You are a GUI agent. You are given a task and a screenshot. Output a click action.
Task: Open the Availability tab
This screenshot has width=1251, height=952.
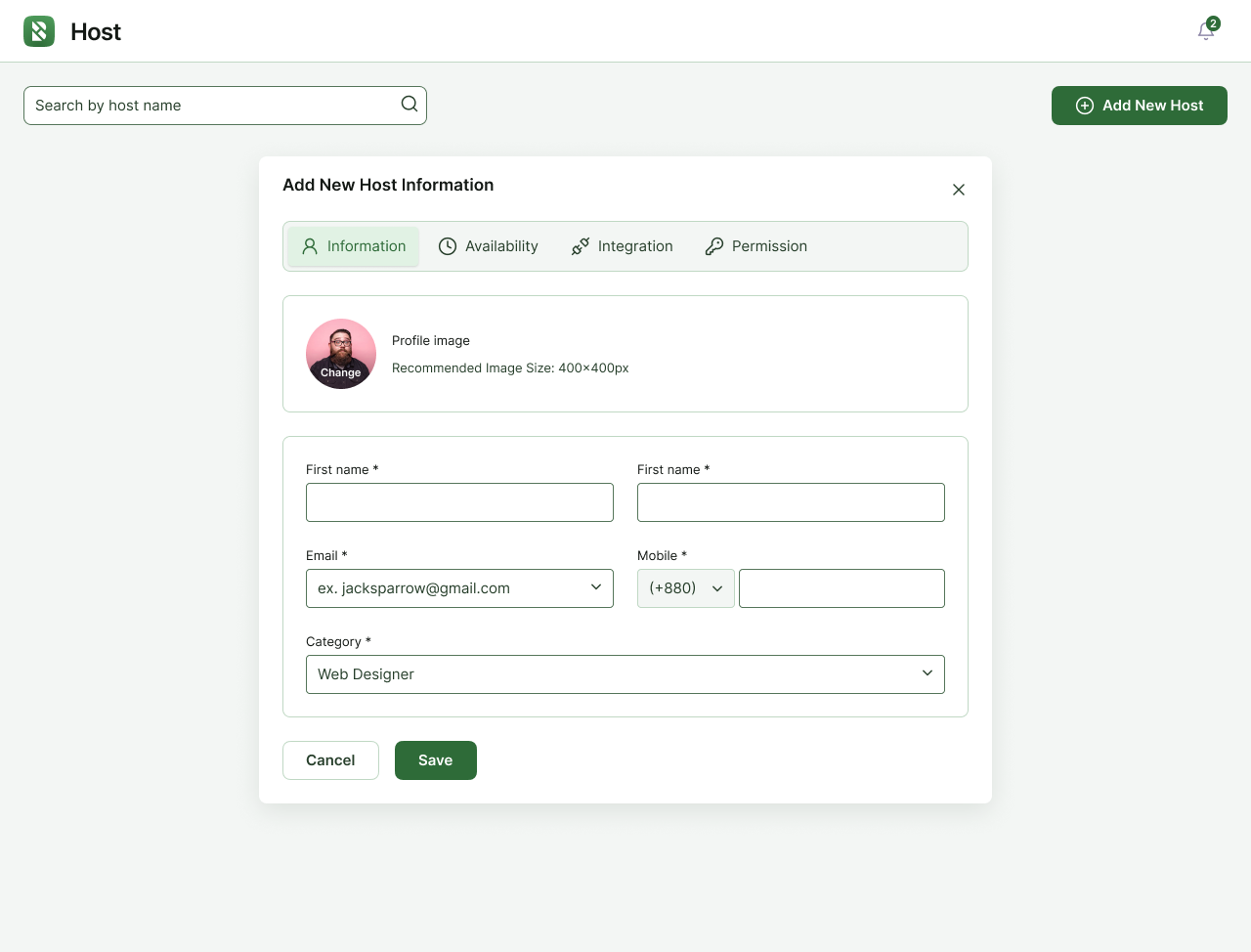488,246
